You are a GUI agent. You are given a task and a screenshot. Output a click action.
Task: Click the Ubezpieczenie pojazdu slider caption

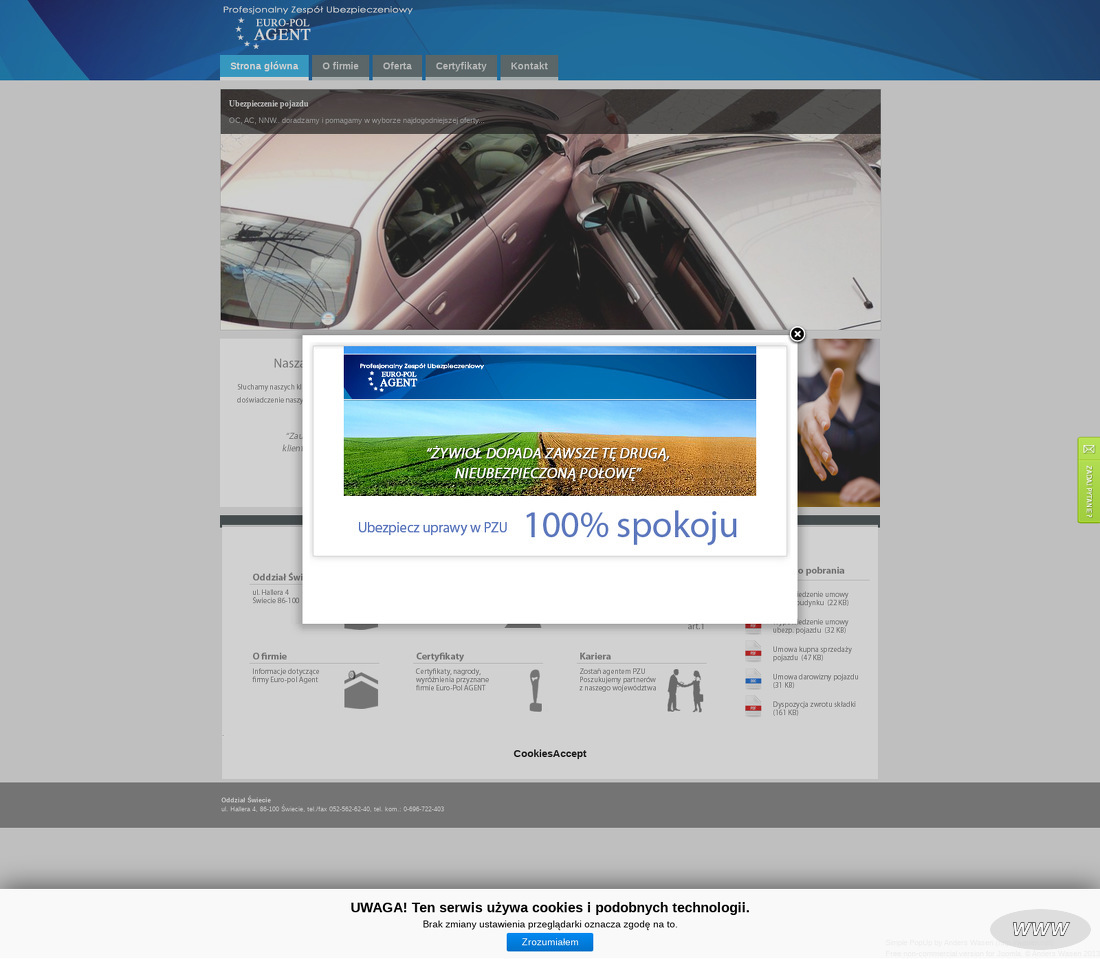coord(269,104)
